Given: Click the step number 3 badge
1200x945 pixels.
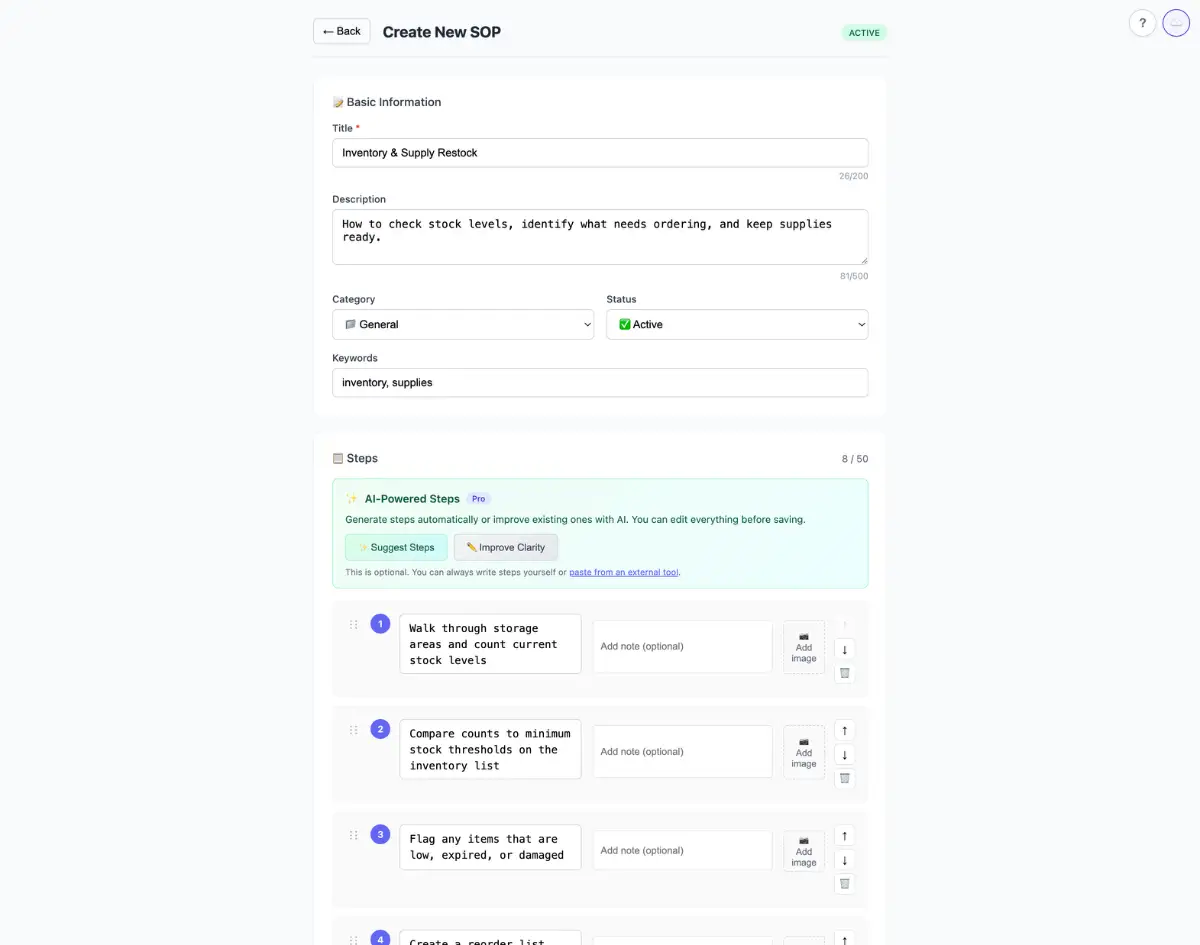Looking at the screenshot, I should (x=380, y=834).
